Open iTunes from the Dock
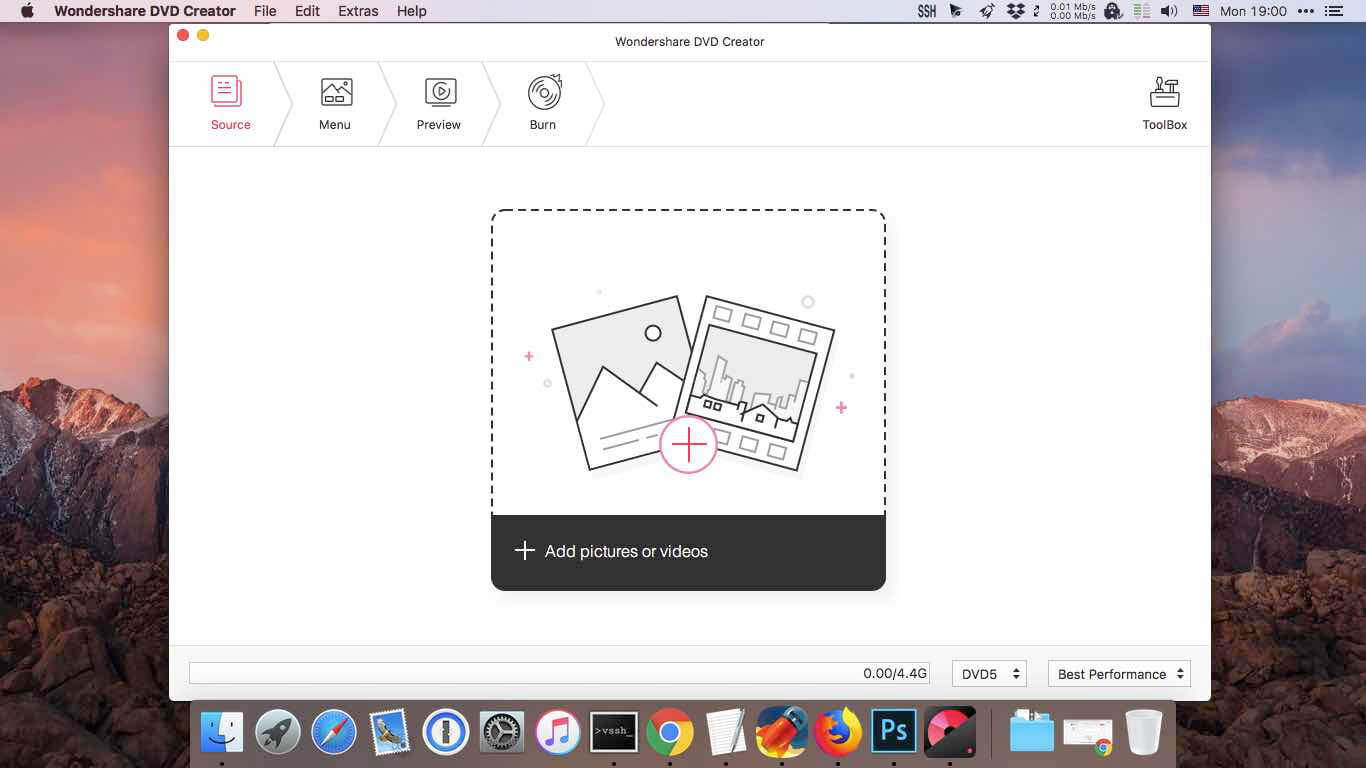 pyautogui.click(x=558, y=731)
